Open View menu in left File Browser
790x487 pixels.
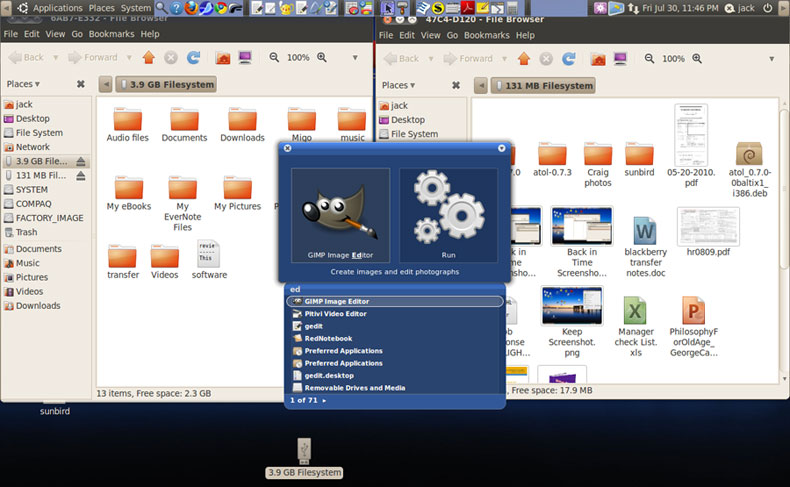click(55, 34)
